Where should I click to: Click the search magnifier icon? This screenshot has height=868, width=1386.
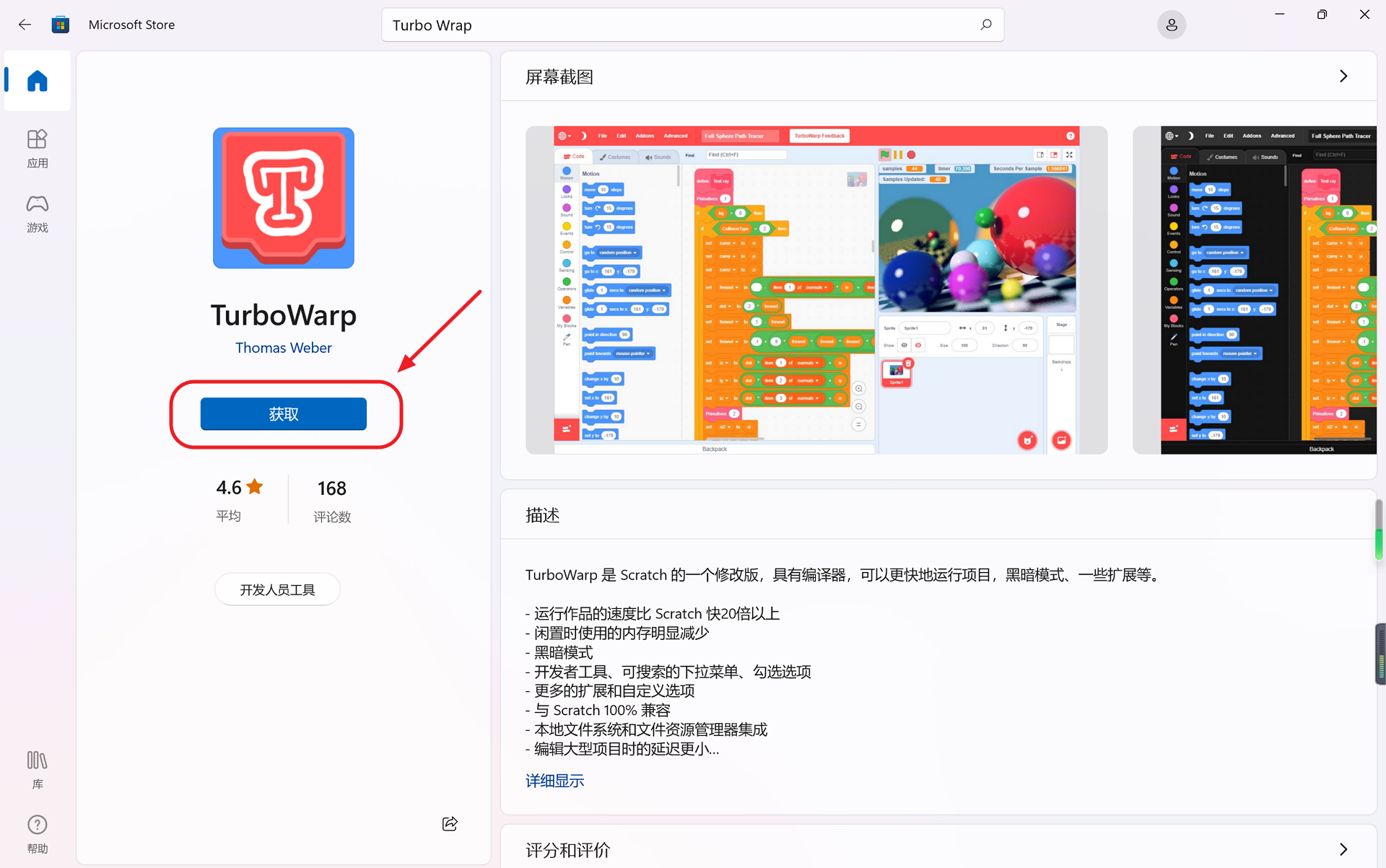pos(985,25)
